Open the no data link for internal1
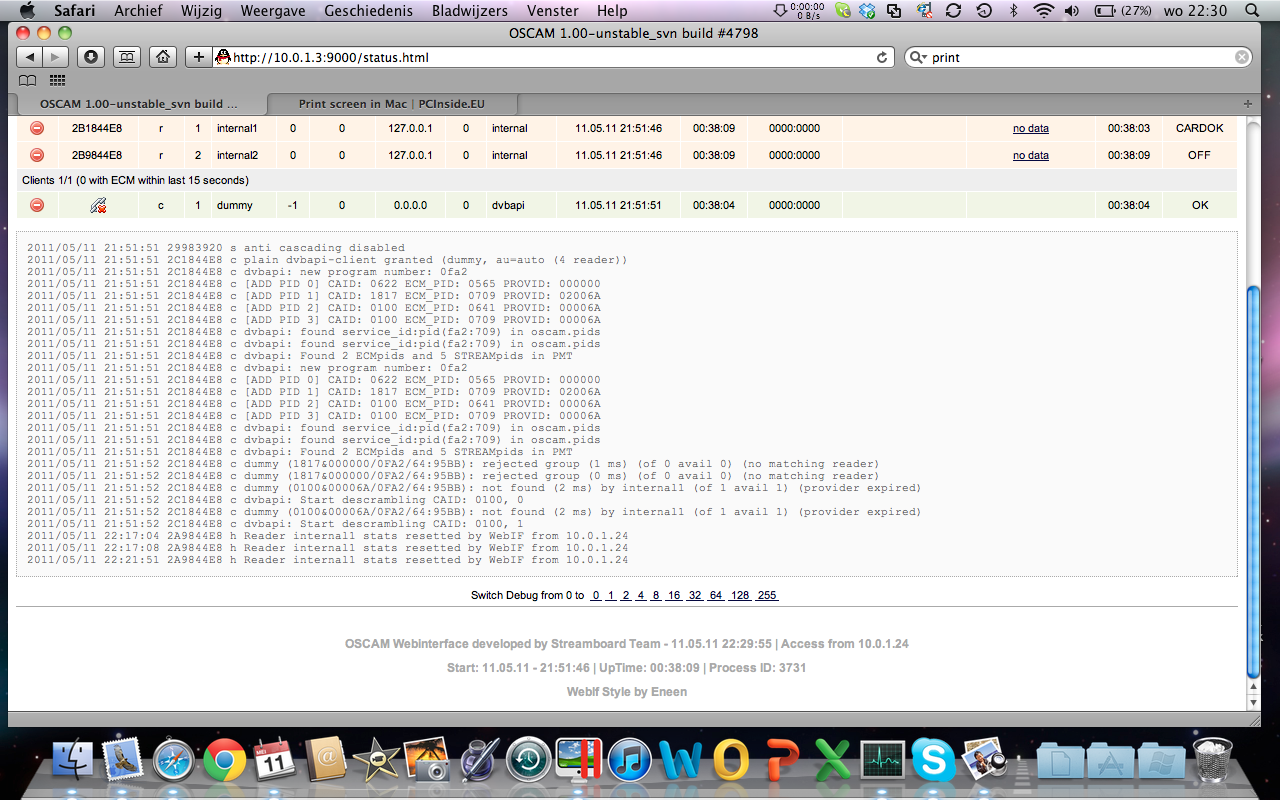 [x=1031, y=128]
